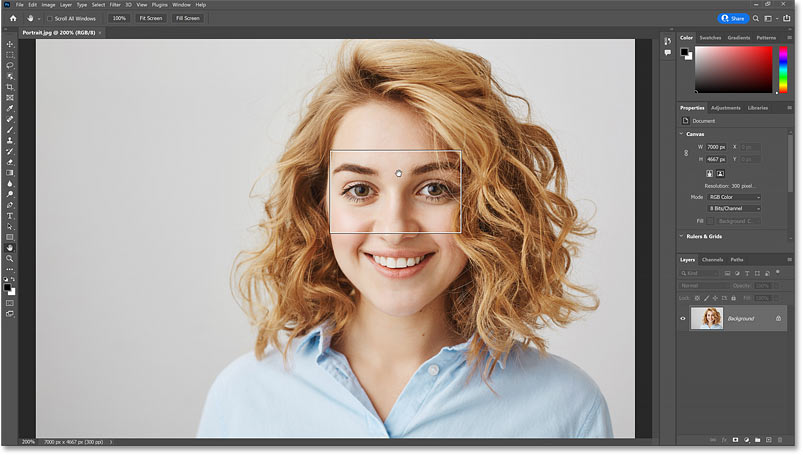Click the new adjustment layer icon
This screenshot has height=455, width=803.
point(747,440)
